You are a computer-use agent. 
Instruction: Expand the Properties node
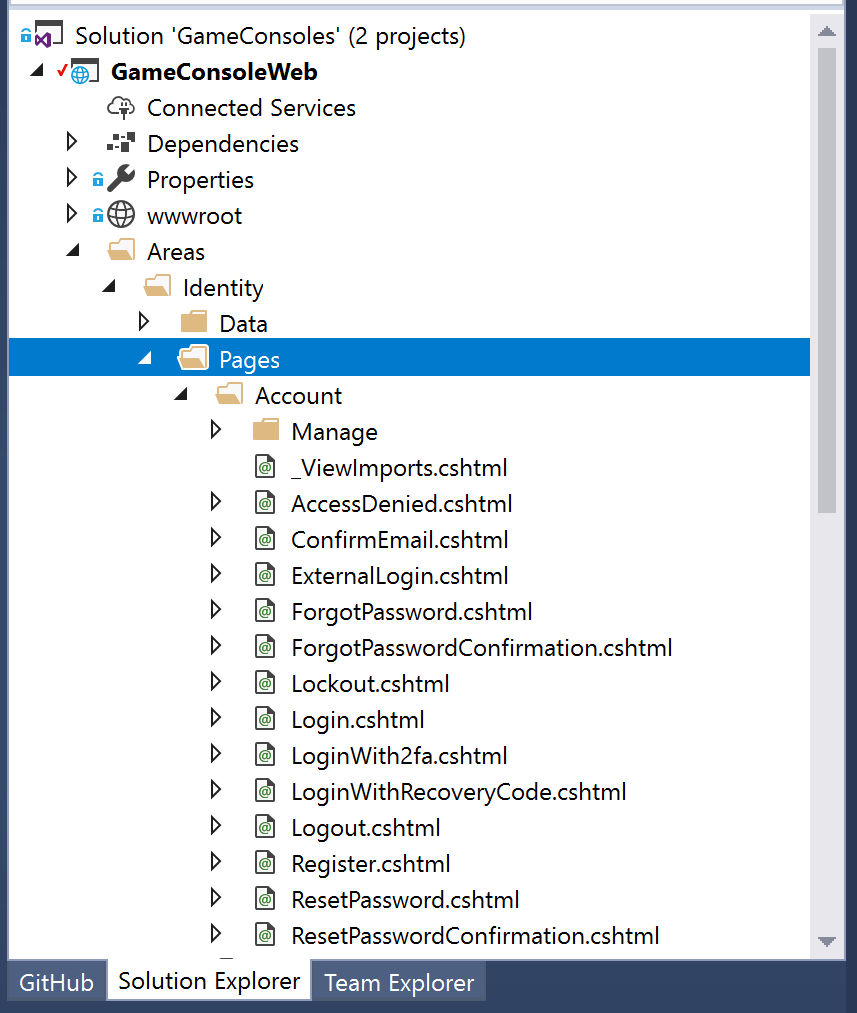(72, 178)
